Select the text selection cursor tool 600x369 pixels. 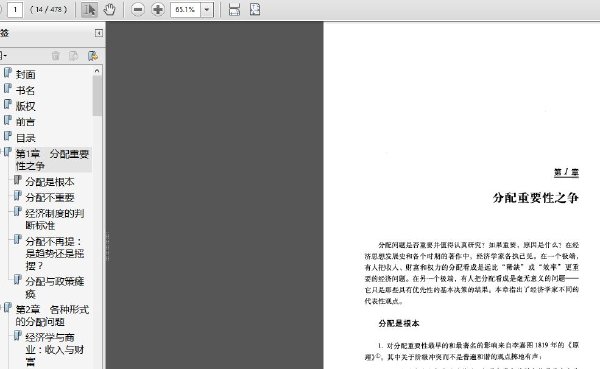89,10
